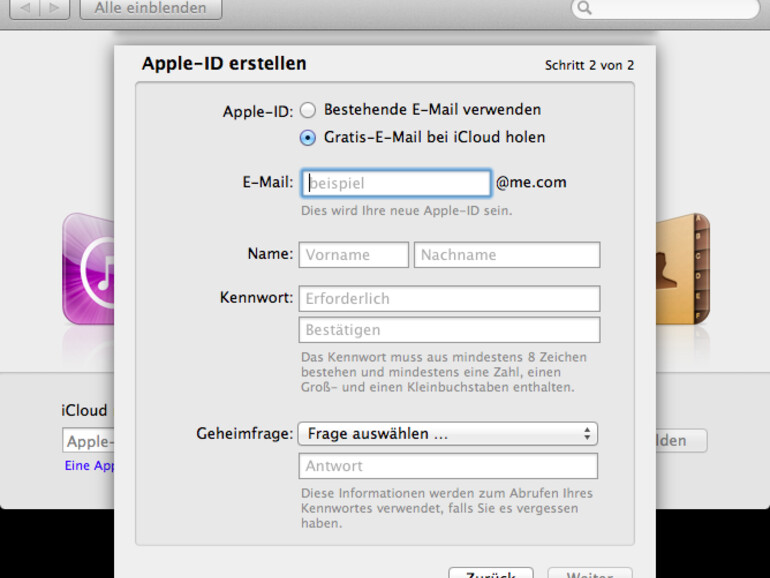
Task: Click into the Antwort field
Action: pyautogui.click(x=448, y=466)
